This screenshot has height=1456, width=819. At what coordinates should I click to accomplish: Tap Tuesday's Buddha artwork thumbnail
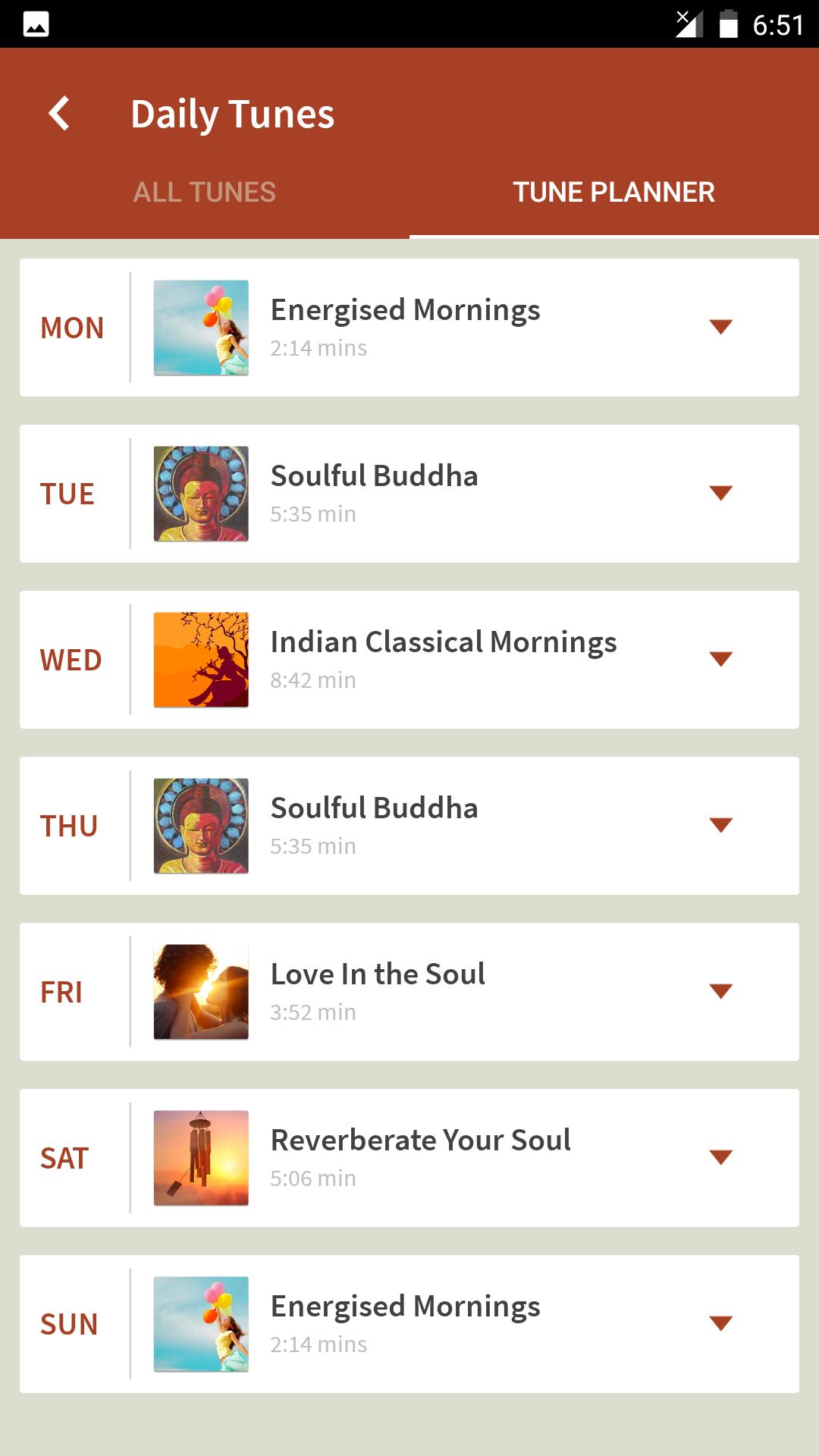pyautogui.click(x=201, y=494)
